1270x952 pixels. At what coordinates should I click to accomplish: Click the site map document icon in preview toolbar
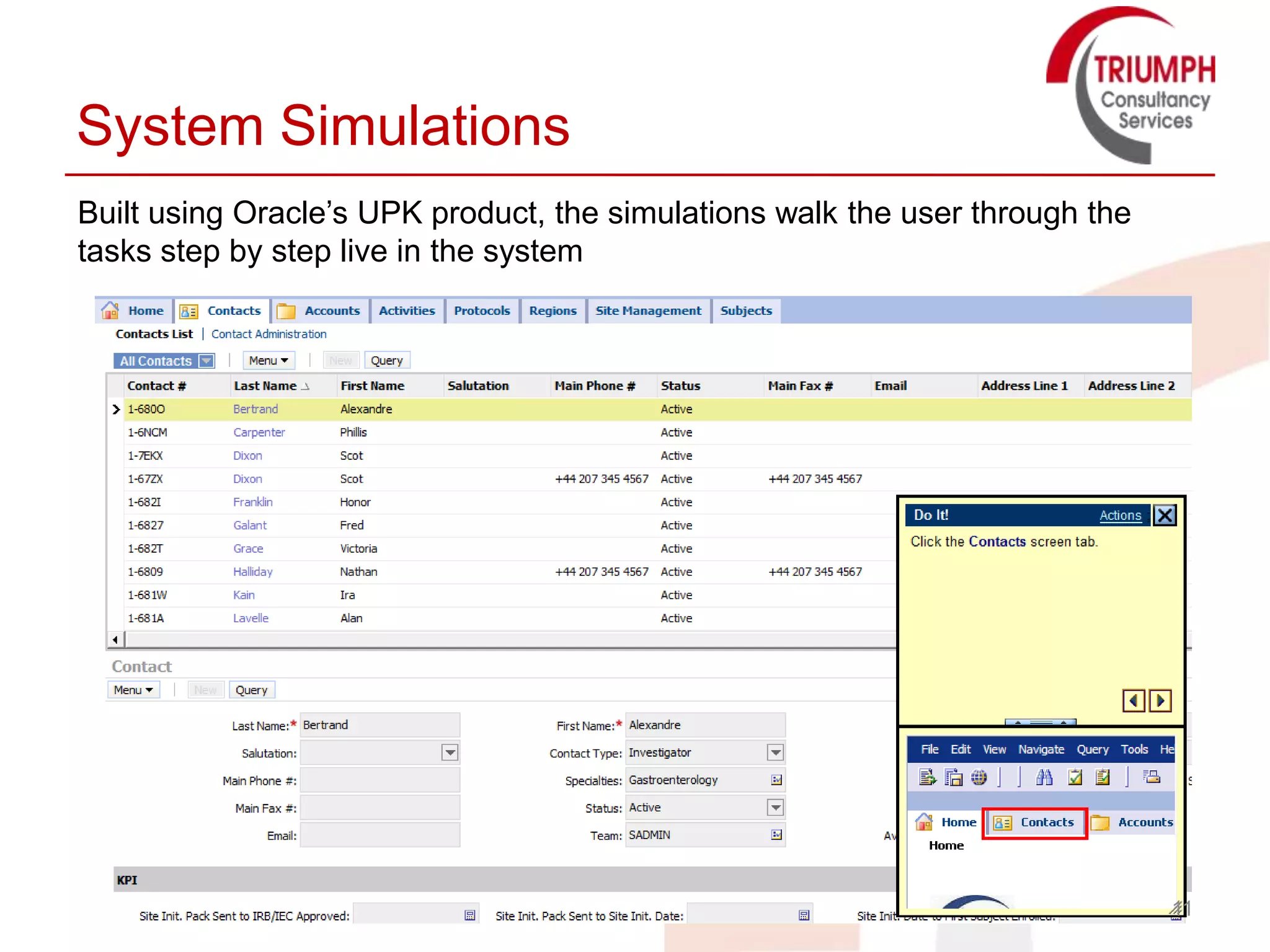tap(927, 777)
